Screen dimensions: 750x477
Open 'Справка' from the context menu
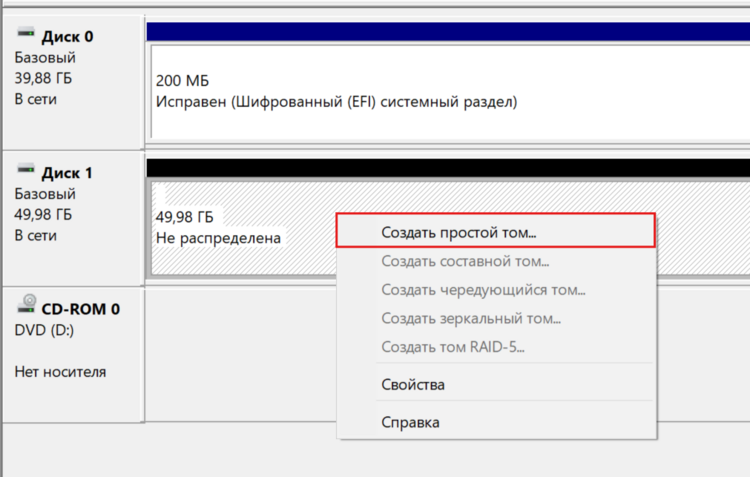coord(410,422)
